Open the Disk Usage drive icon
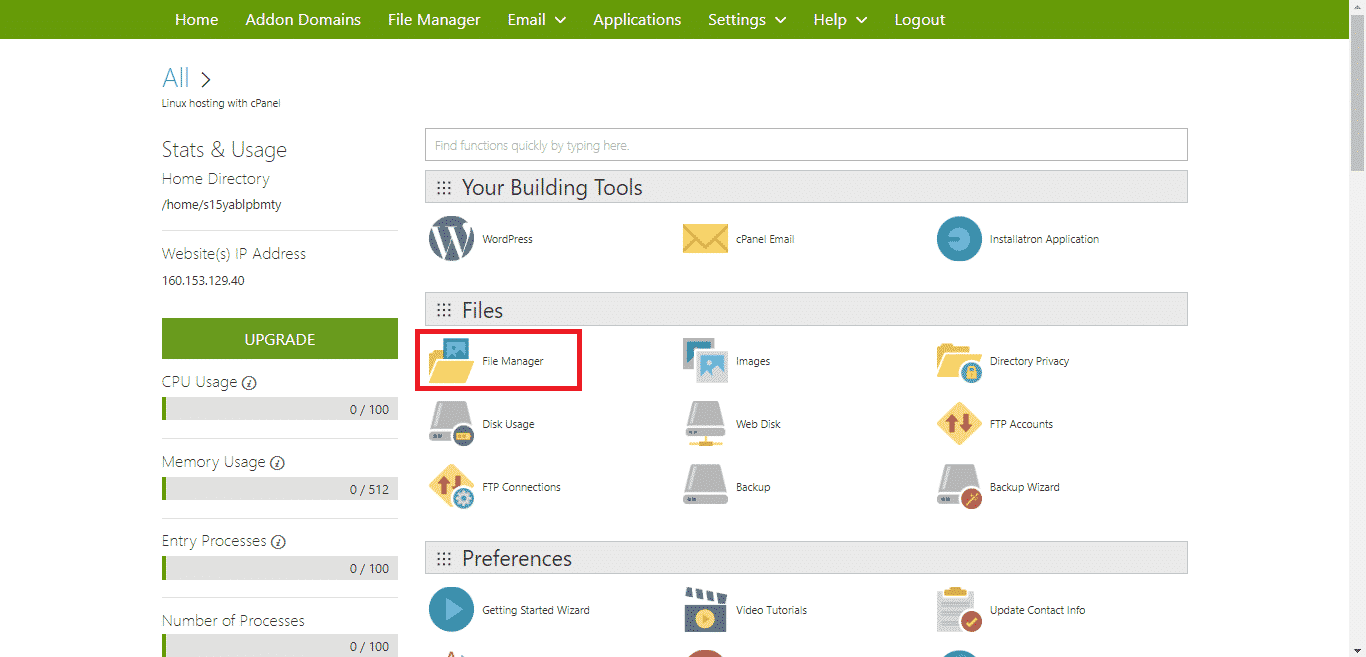The height and width of the screenshot is (657, 1366). [451, 424]
